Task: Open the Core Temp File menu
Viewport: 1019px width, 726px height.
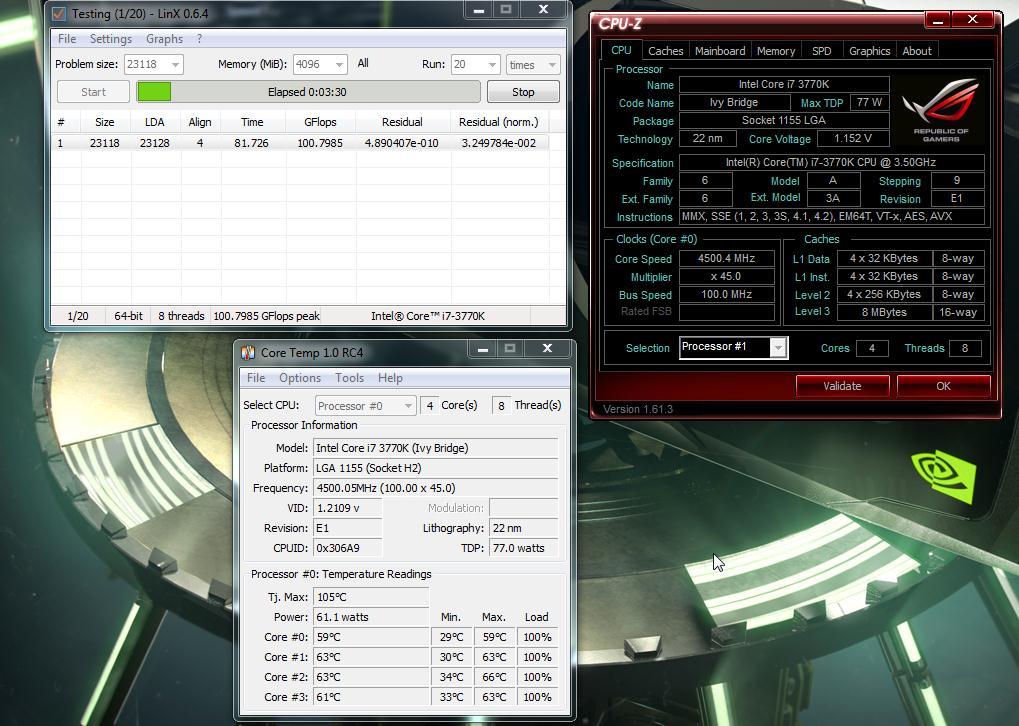Action: [256, 378]
